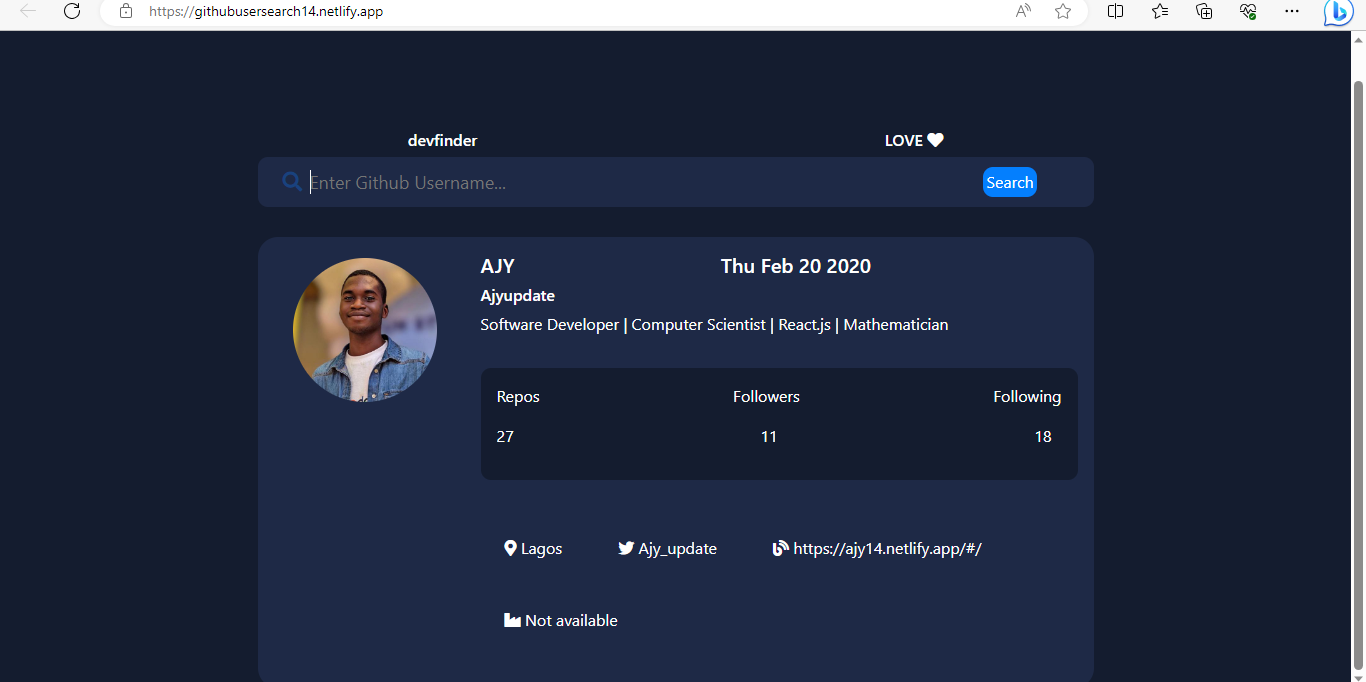View site info via padlock icon
Image resolution: width=1366 pixels, height=682 pixels.
pyautogui.click(x=125, y=11)
